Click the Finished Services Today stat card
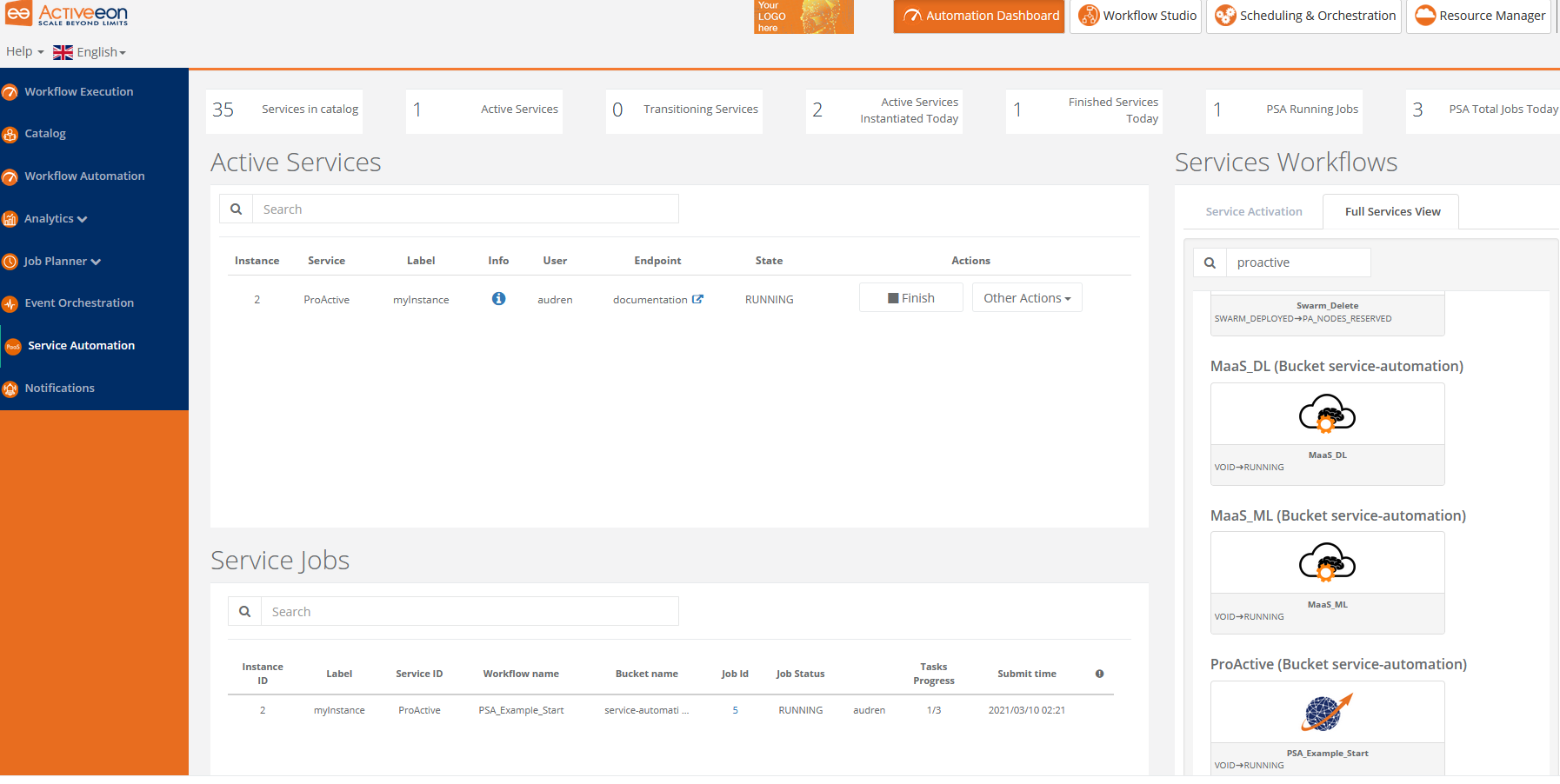This screenshot has width=1560, height=784. pyautogui.click(x=1084, y=111)
